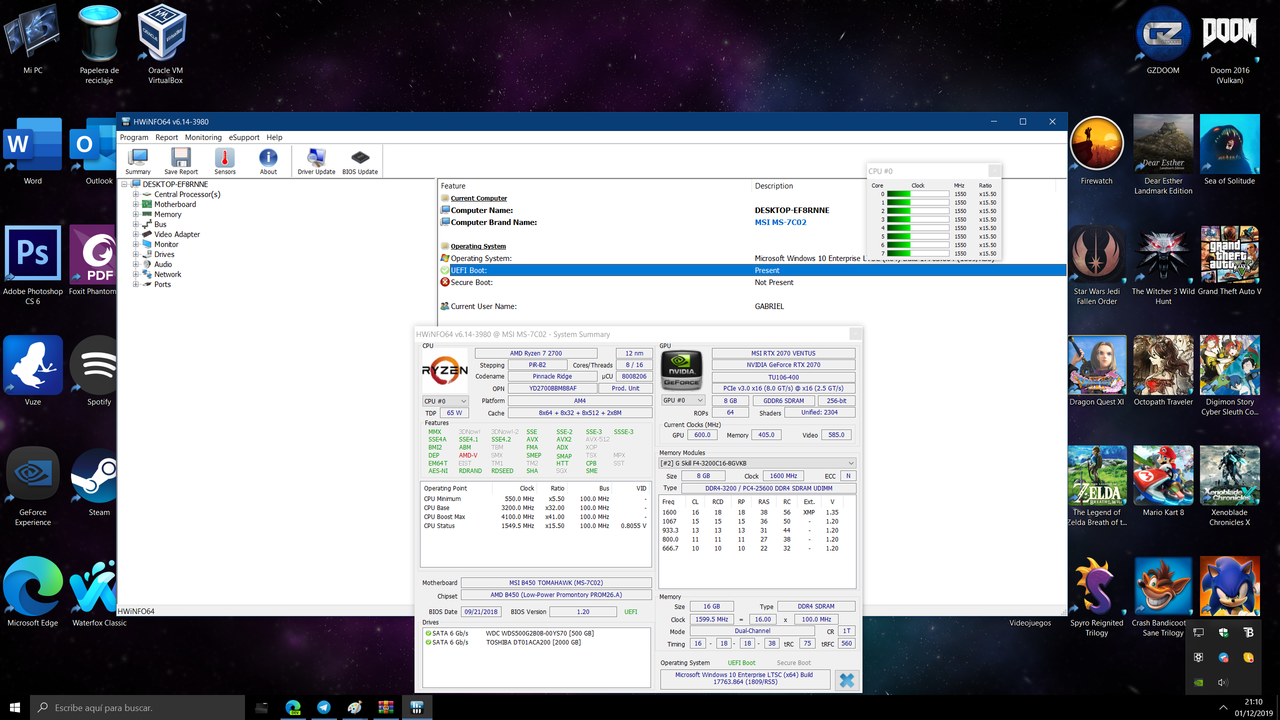Open the Memory Modules G Skill dropdown
Viewport: 1280px width, 720px height.
pos(757,463)
